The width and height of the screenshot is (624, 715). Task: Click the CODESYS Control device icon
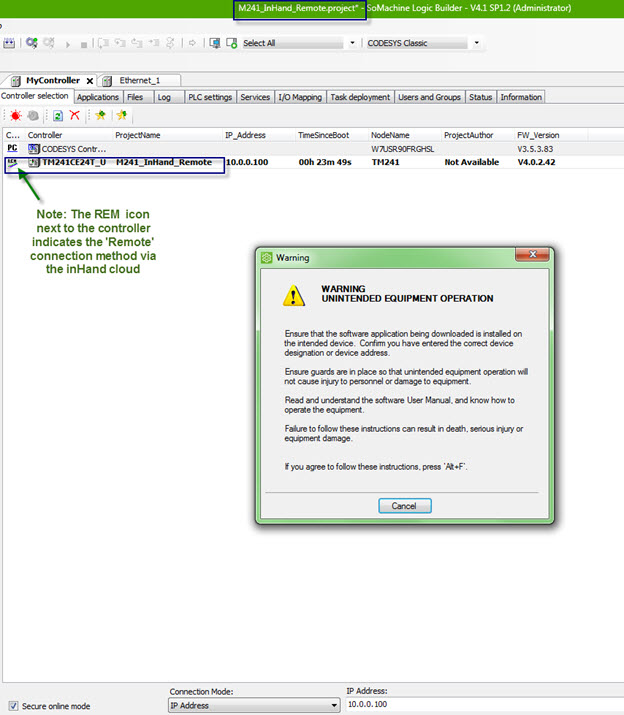click(34, 149)
